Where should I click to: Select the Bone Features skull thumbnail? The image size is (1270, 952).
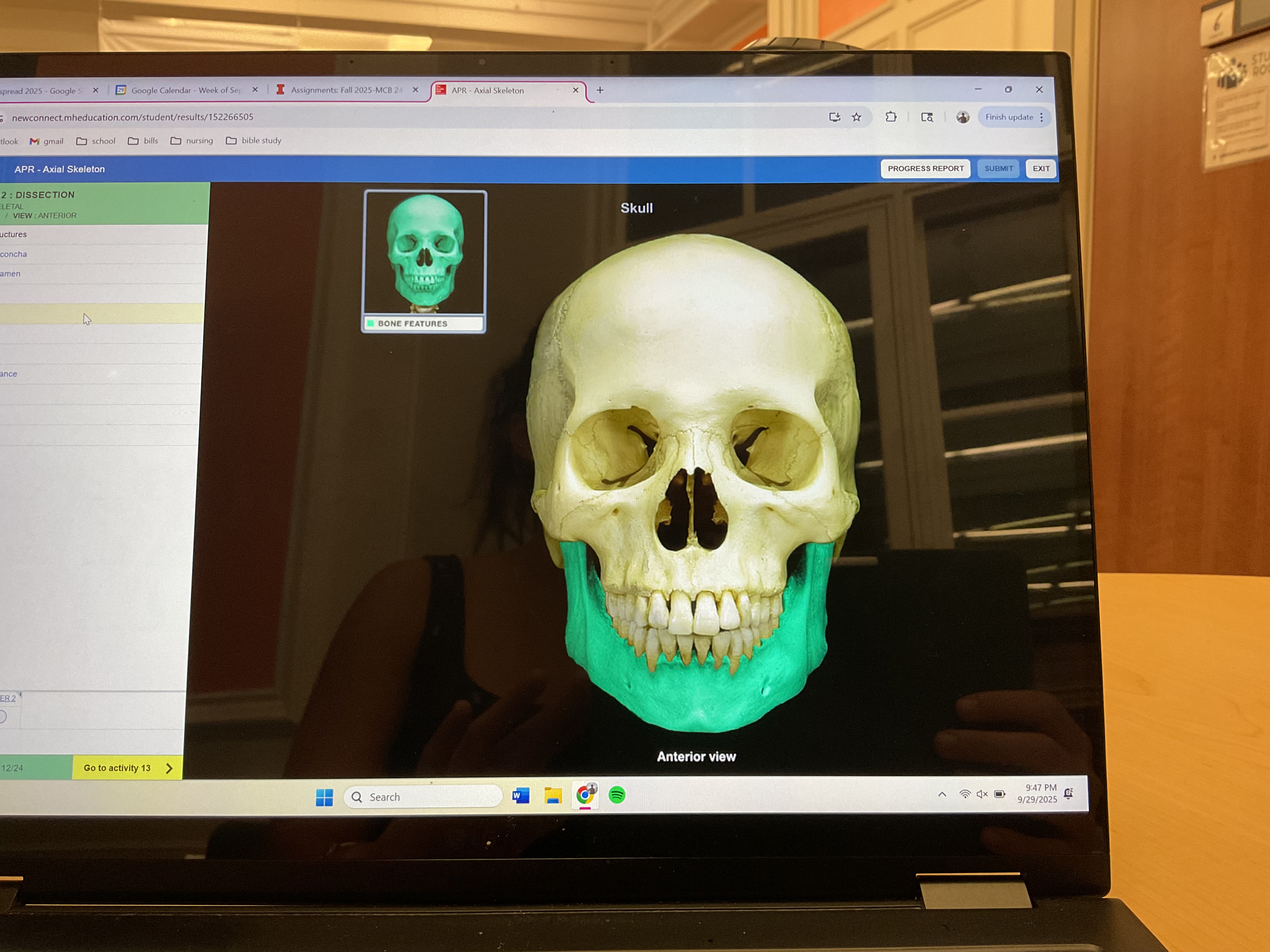tap(425, 254)
